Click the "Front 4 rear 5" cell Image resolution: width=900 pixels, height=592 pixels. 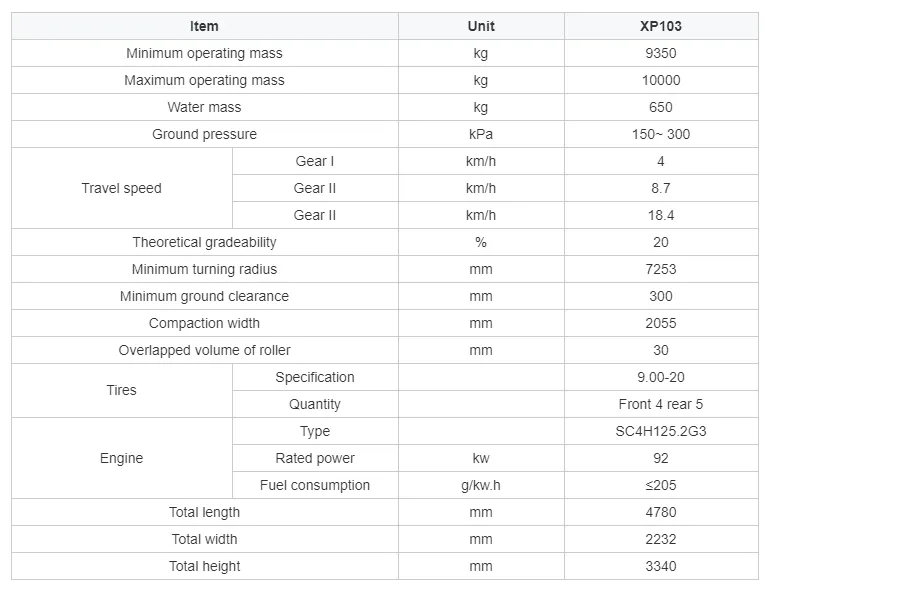tap(661, 404)
